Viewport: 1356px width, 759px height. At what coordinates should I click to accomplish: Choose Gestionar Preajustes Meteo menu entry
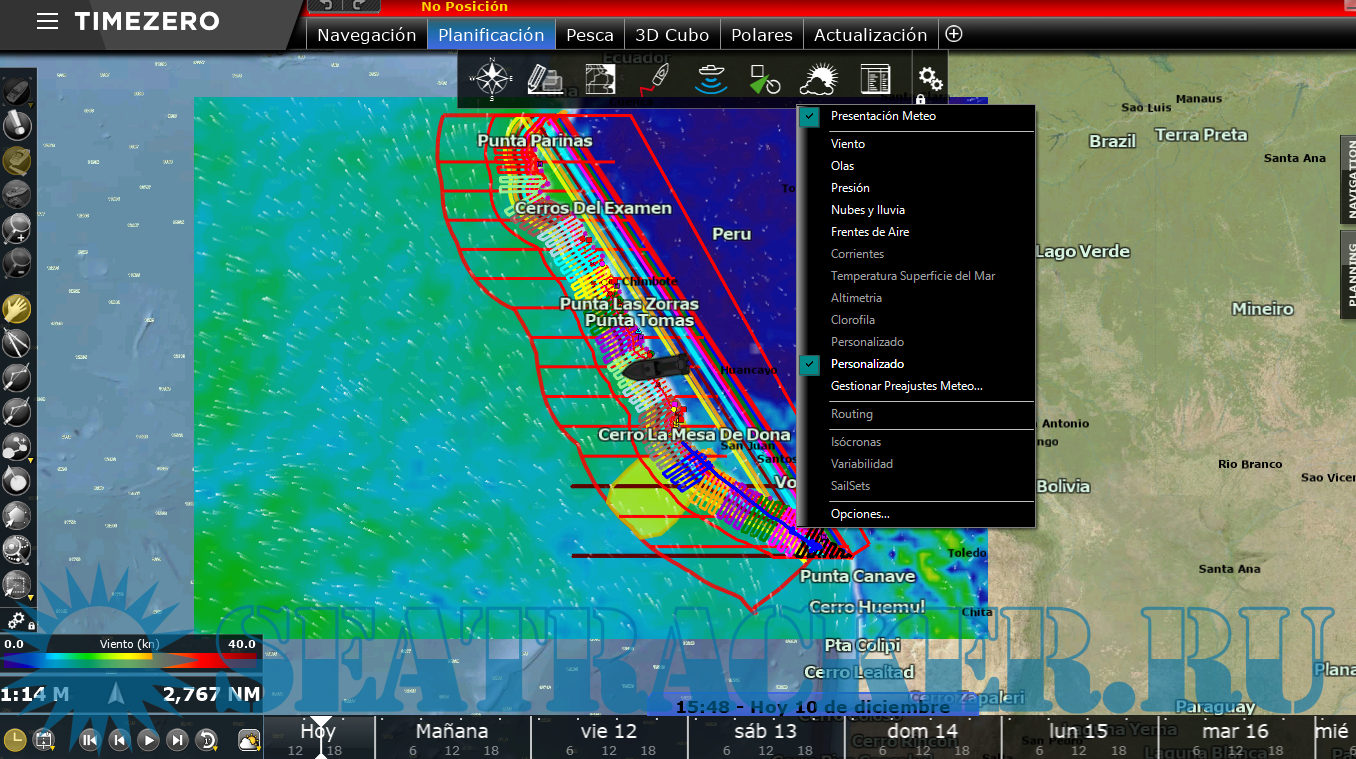click(x=906, y=386)
